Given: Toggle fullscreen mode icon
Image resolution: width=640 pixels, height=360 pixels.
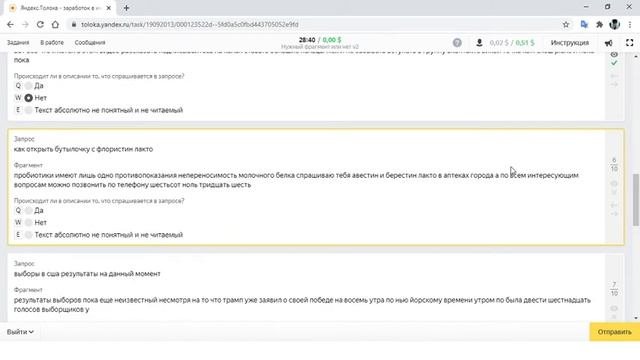Looking at the screenshot, I should point(629,42).
